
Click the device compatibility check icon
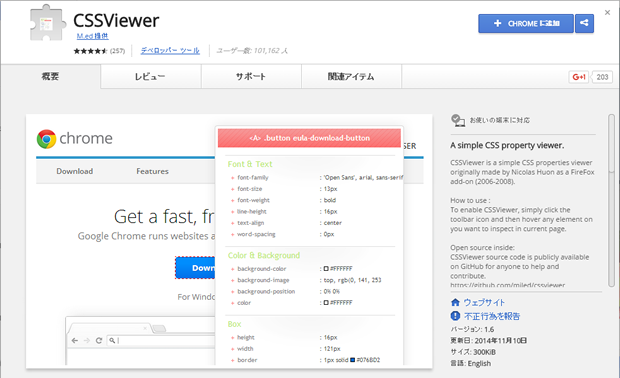(x=458, y=120)
